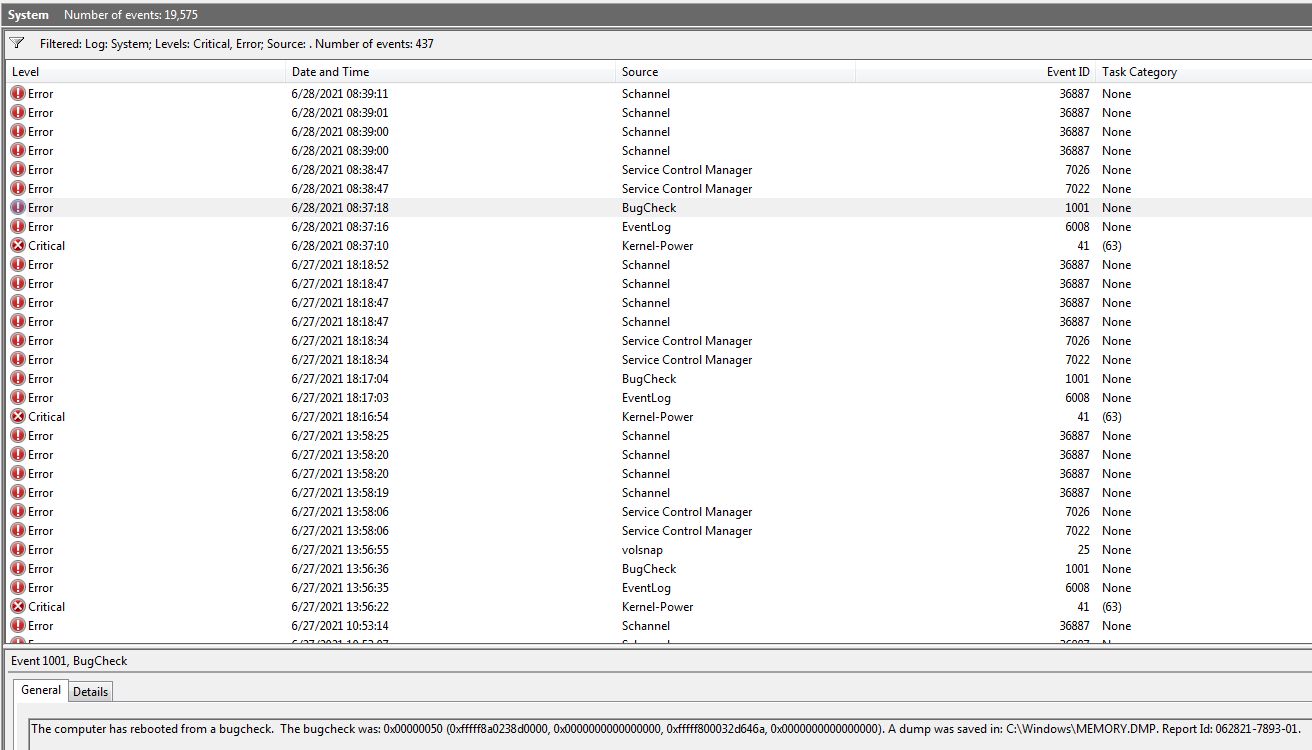
Task: Click error icon of 18:17:03 EventLog event
Action: [18, 398]
